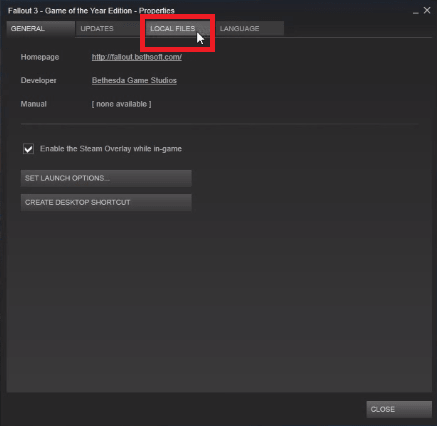
Task: Click Set Launch Options button
Action: point(106,178)
